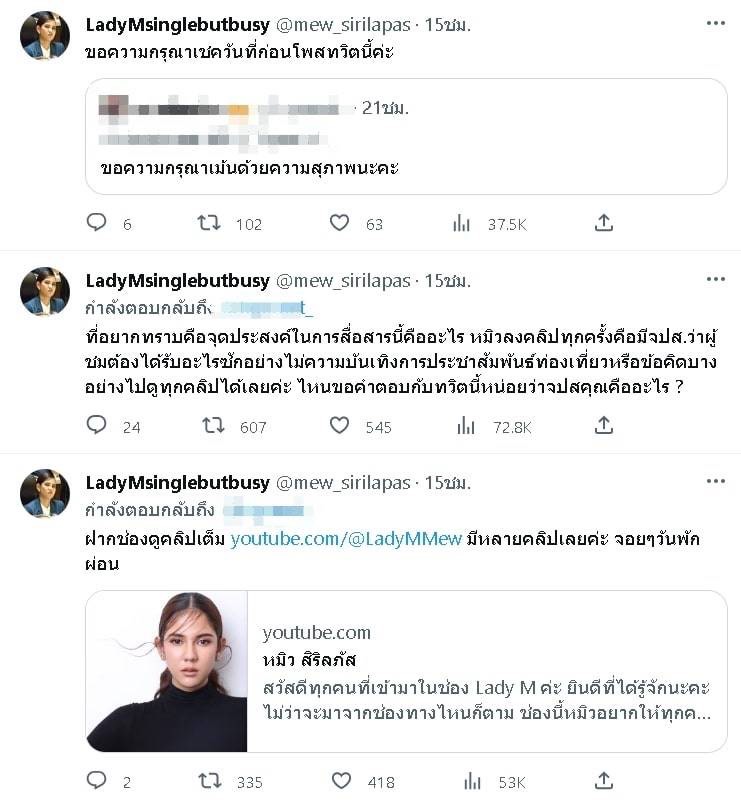This screenshot has height=801, width=741.
Task: Like the first tweet with 63 likes
Action: (340, 224)
